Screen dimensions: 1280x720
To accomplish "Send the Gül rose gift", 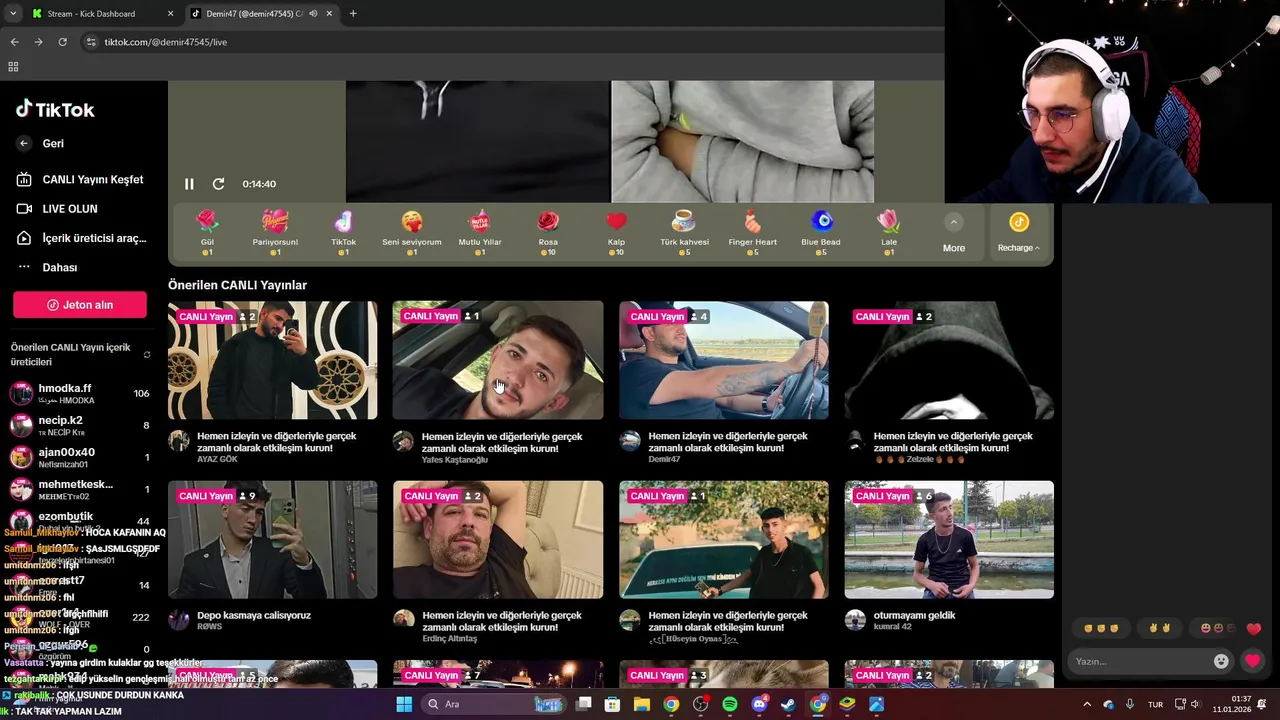I will tap(207, 233).
